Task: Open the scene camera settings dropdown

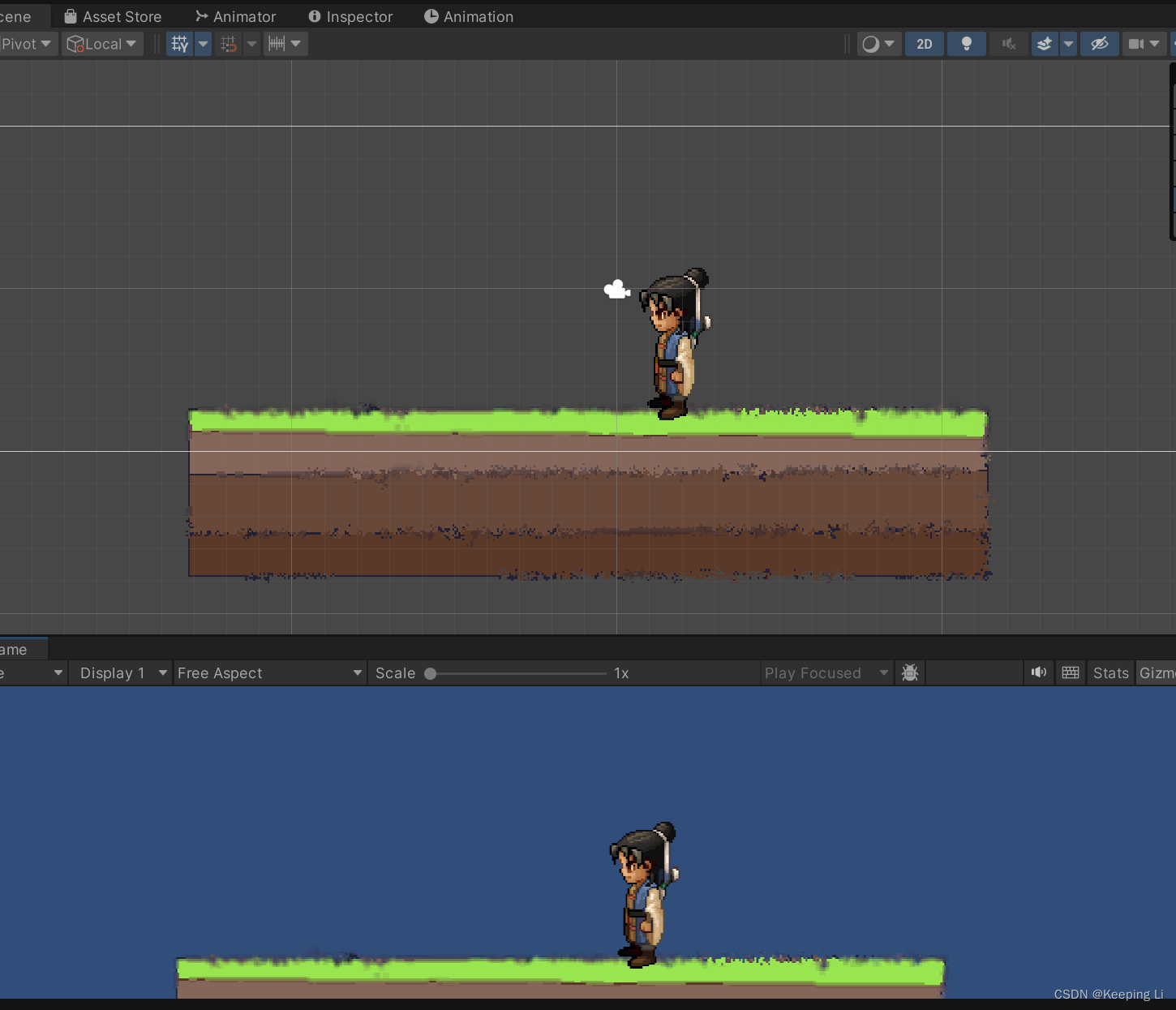Action: (1144, 44)
